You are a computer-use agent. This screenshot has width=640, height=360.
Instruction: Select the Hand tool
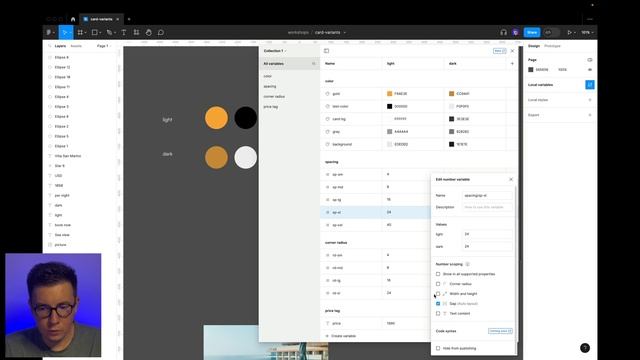pos(149,32)
